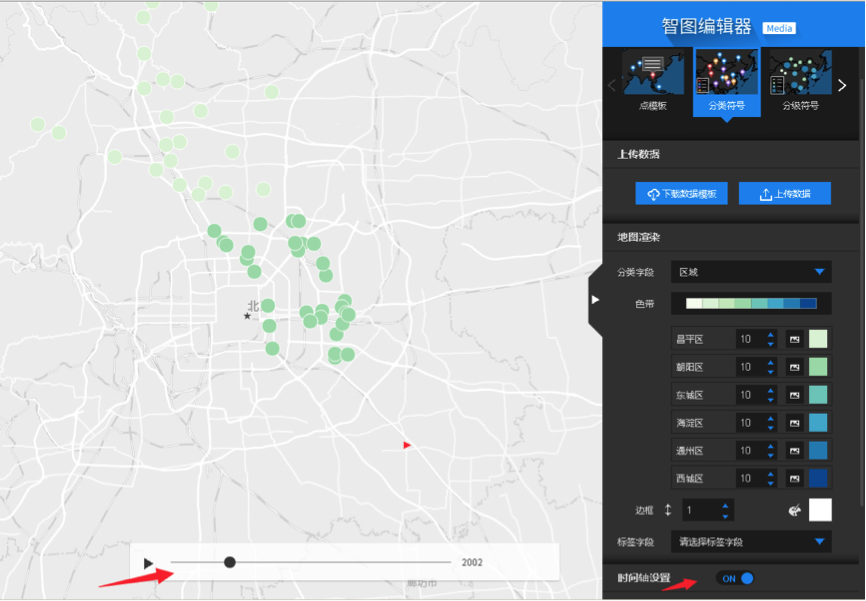
Task: Click the 上传数据 button
Action: click(785, 194)
